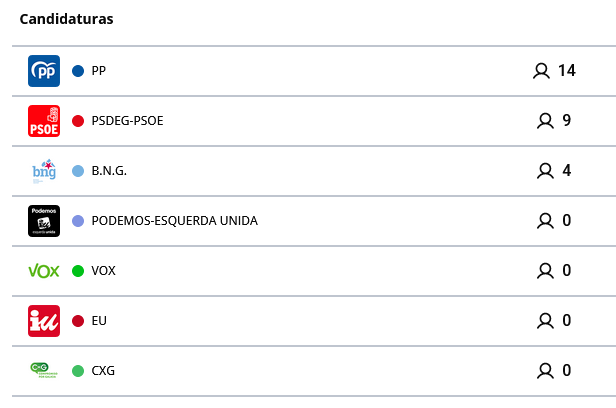Open the EU candidature name
The image size is (616, 408).
pos(99,321)
